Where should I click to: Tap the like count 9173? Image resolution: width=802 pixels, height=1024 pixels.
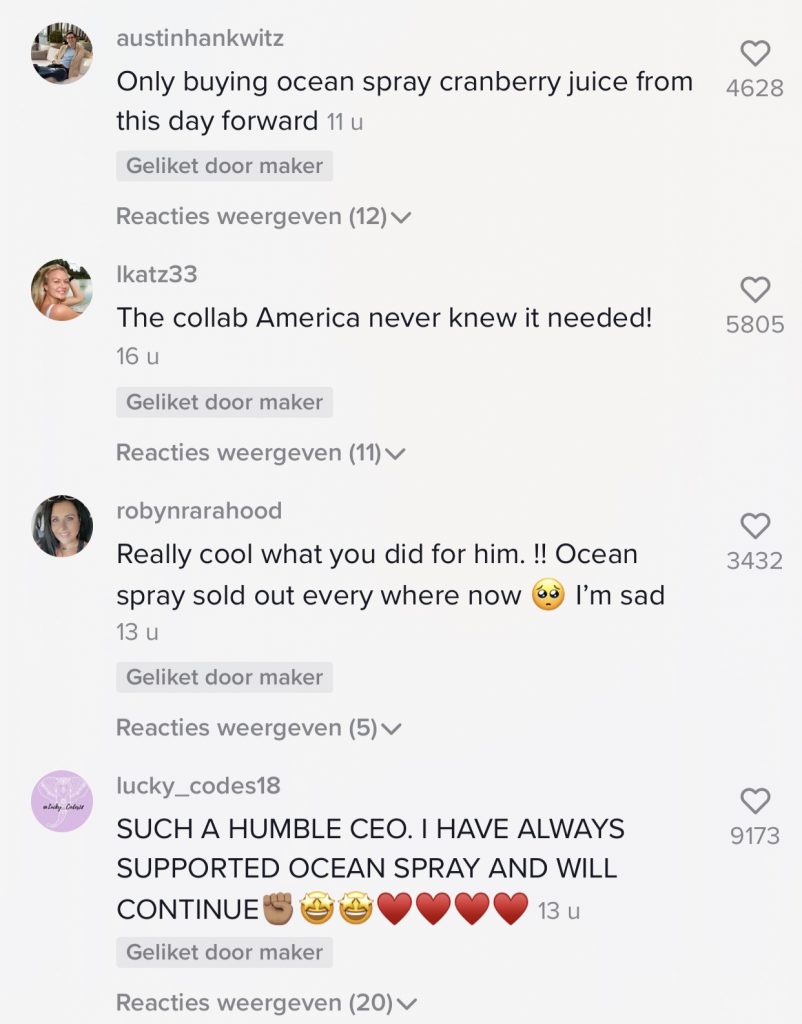click(755, 836)
